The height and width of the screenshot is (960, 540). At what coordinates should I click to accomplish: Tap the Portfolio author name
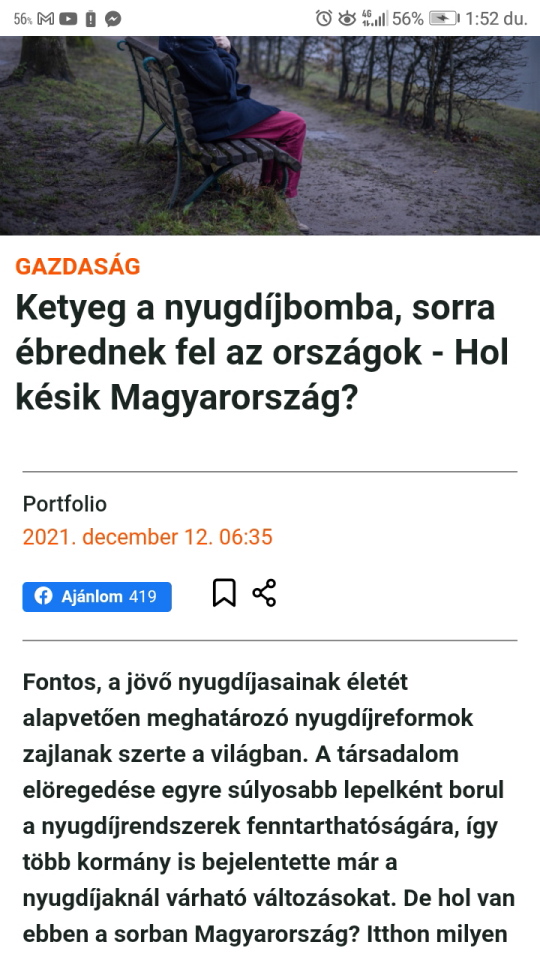tap(65, 504)
